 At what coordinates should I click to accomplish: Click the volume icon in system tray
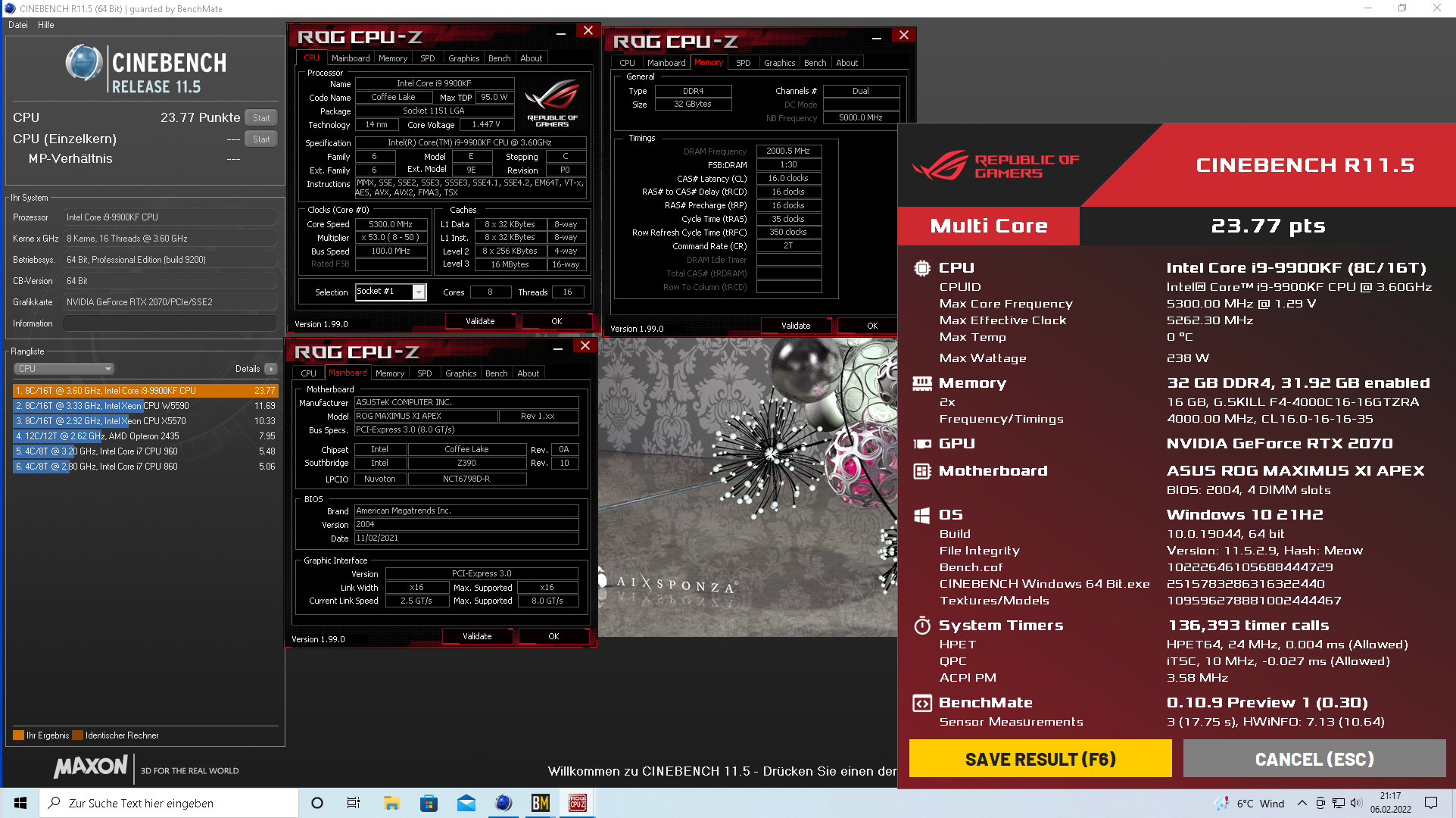pos(1356,803)
